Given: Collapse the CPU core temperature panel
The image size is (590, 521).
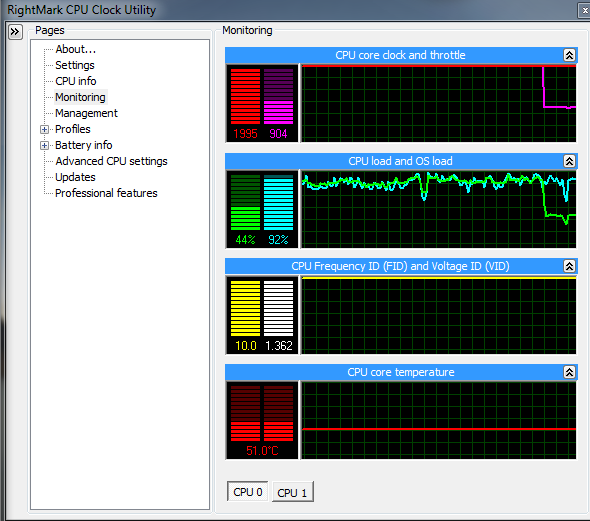Looking at the screenshot, I should [x=569, y=372].
